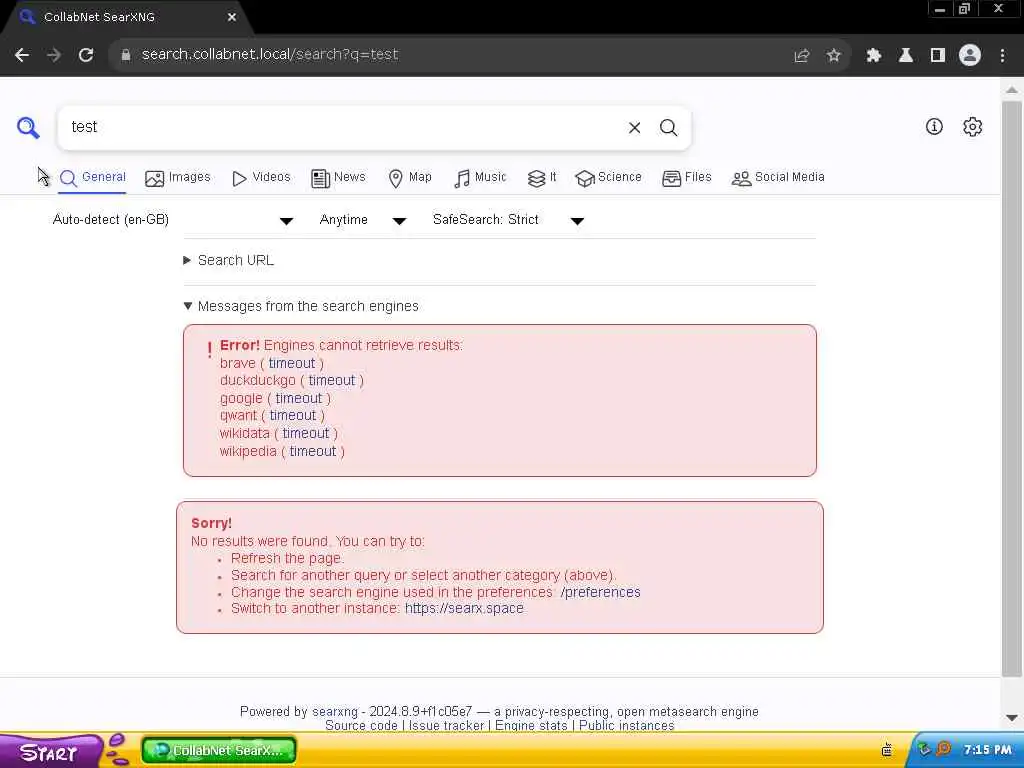This screenshot has height=768, width=1024.
Task: Go back with the browser back arrow
Action: [x=22, y=55]
